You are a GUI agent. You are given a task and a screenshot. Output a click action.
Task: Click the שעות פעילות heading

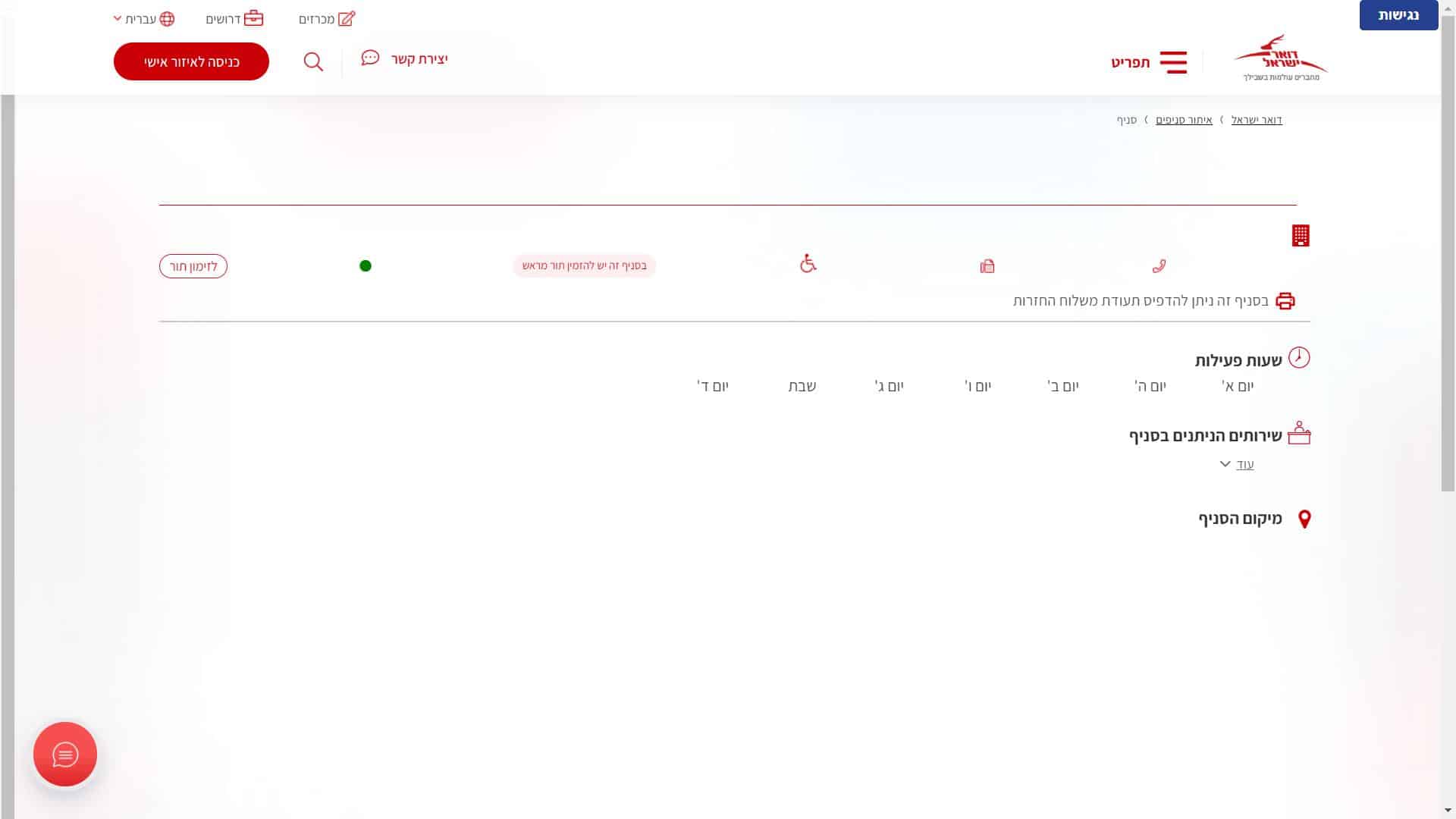1238,360
